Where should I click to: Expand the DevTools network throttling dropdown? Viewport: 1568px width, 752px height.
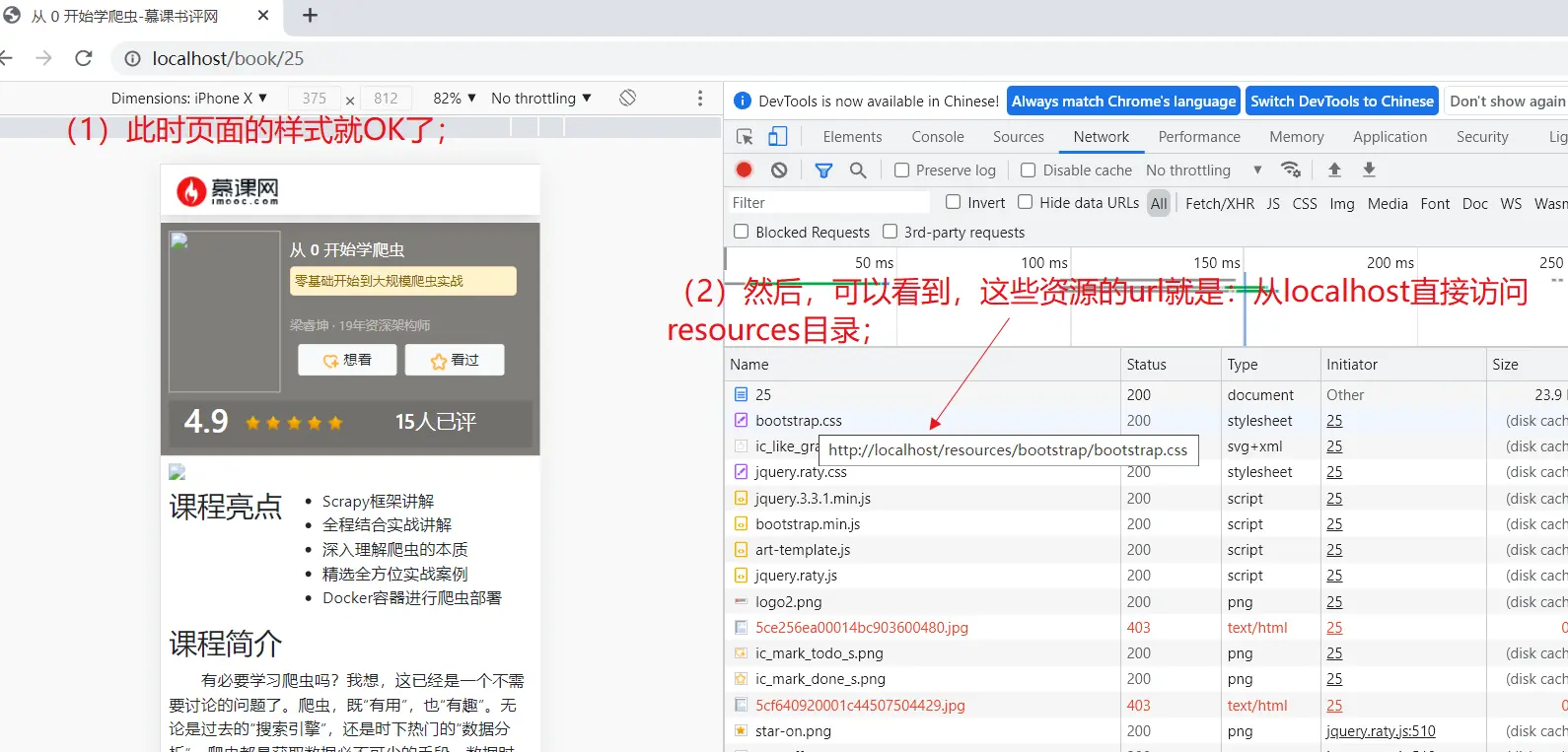click(x=1203, y=171)
